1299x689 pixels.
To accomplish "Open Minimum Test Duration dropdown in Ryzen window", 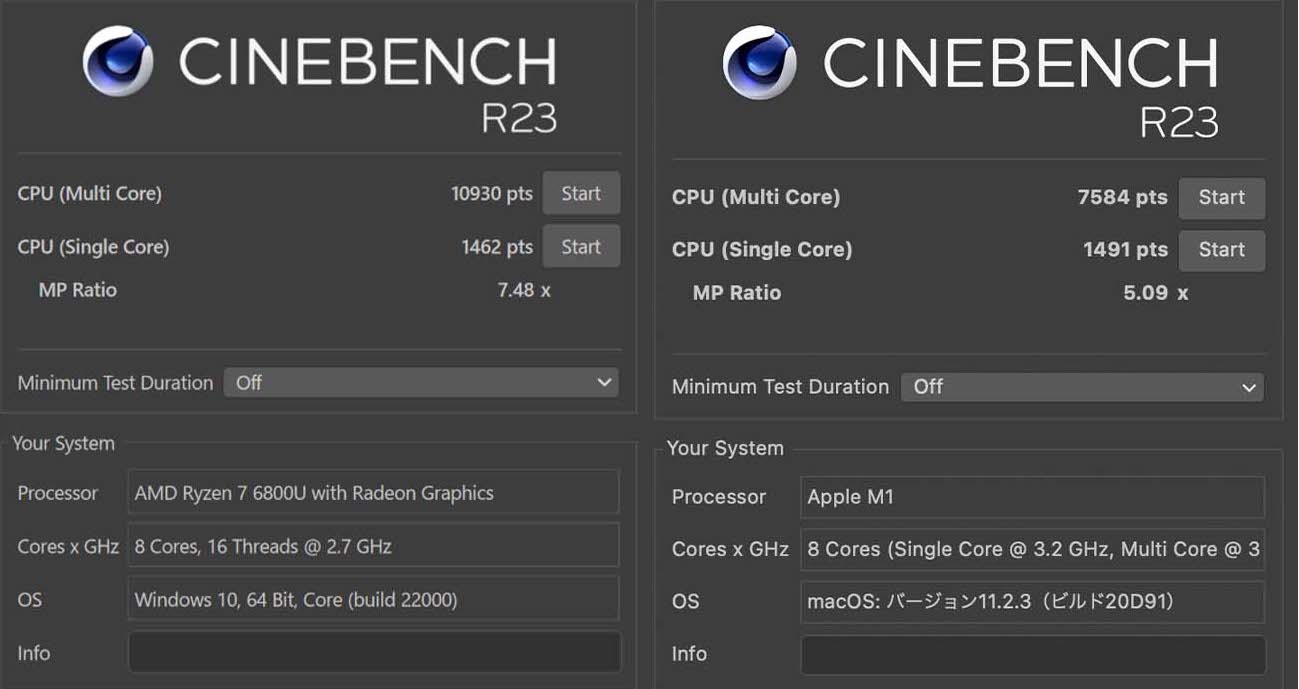I will point(421,383).
